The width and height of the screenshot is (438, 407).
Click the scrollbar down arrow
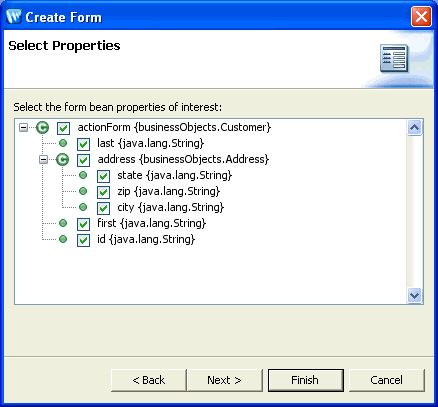(414, 295)
